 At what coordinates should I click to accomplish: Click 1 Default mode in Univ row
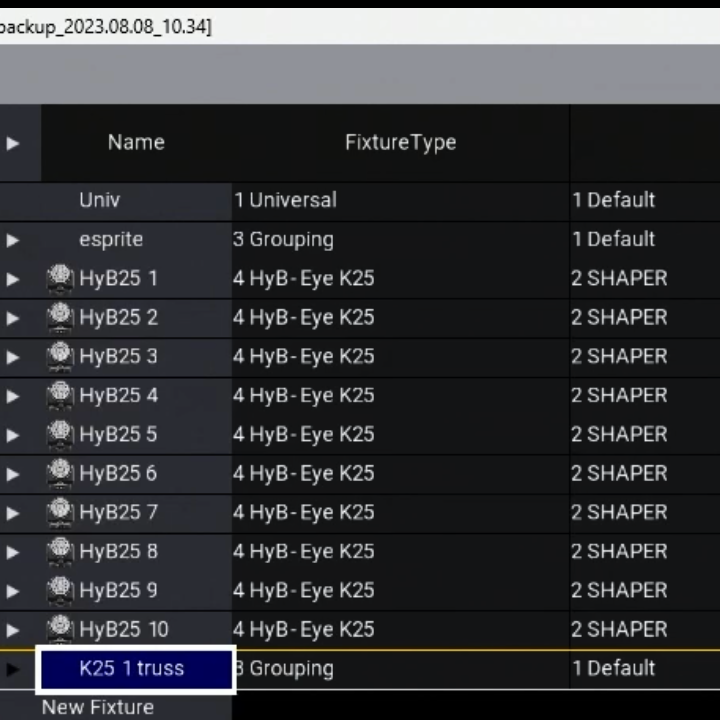[645, 200]
